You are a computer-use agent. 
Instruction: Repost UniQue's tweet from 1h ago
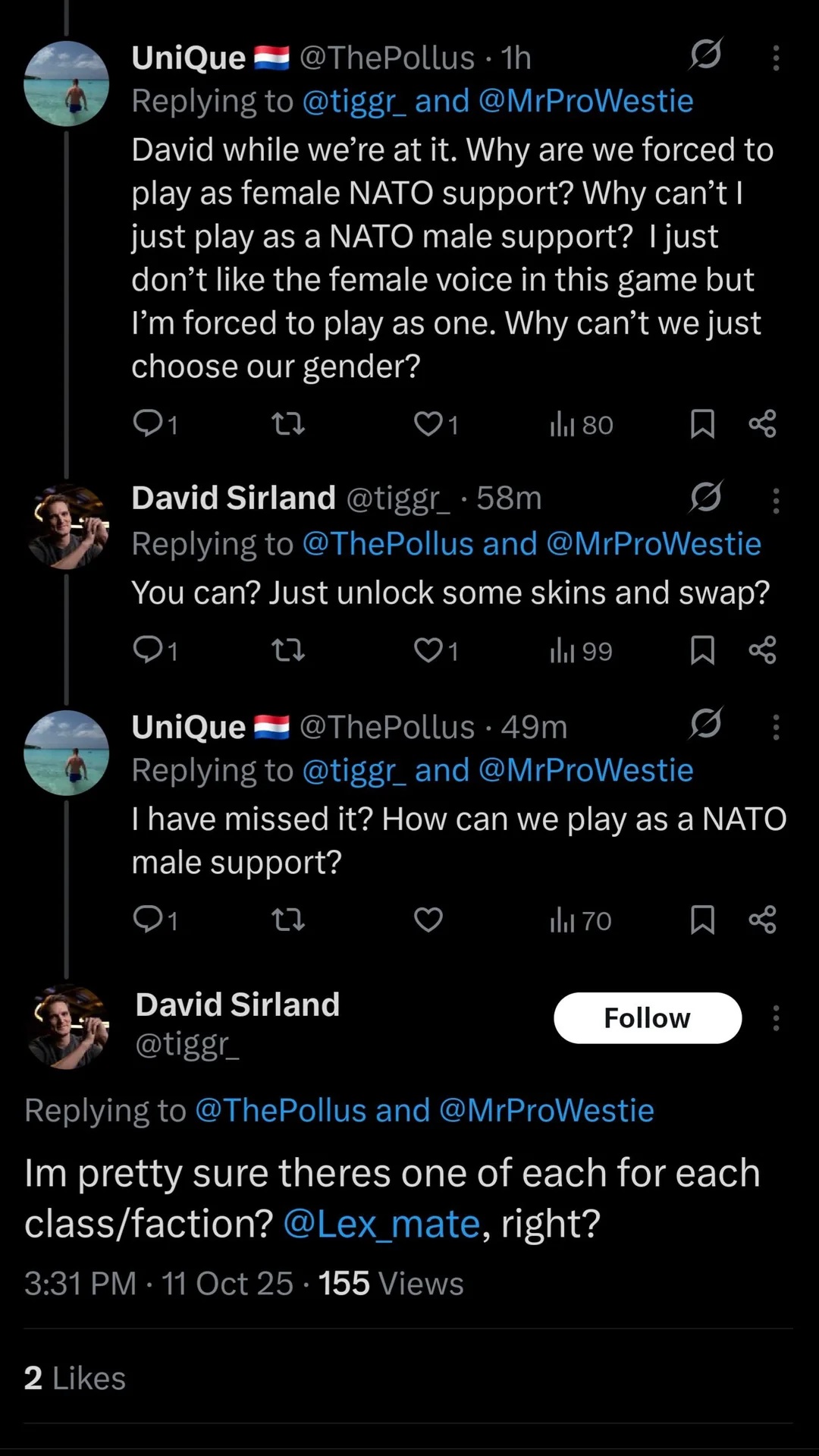coord(288,423)
